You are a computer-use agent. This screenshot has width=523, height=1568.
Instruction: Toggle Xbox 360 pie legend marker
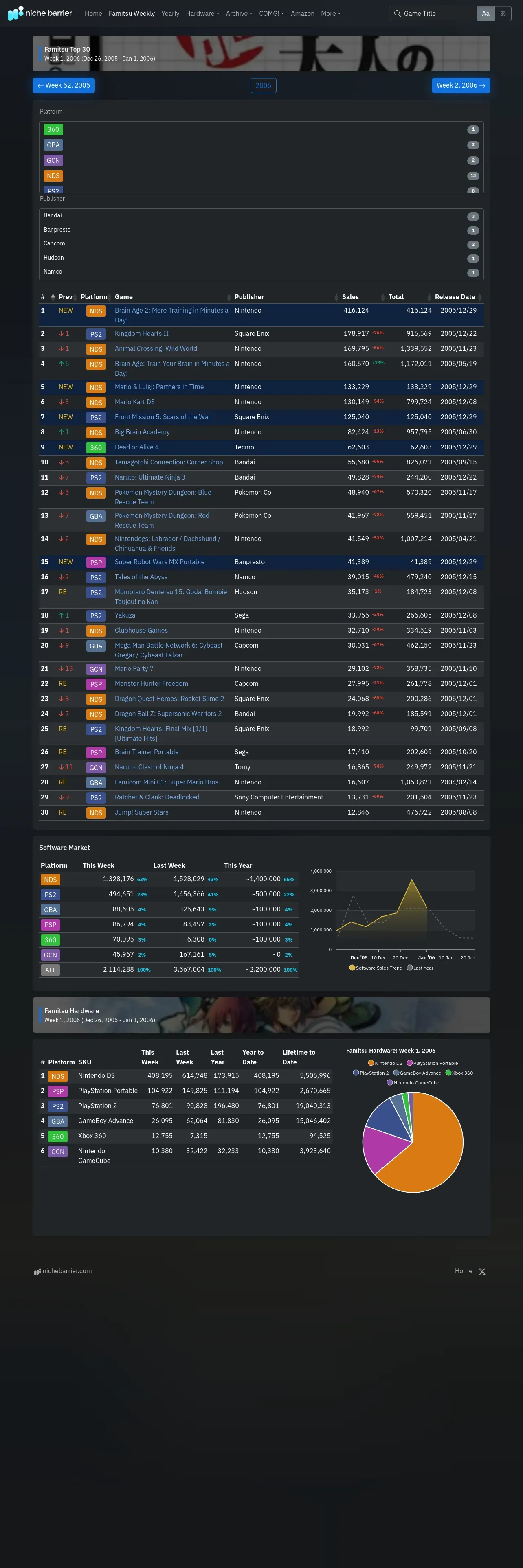pos(448,1073)
